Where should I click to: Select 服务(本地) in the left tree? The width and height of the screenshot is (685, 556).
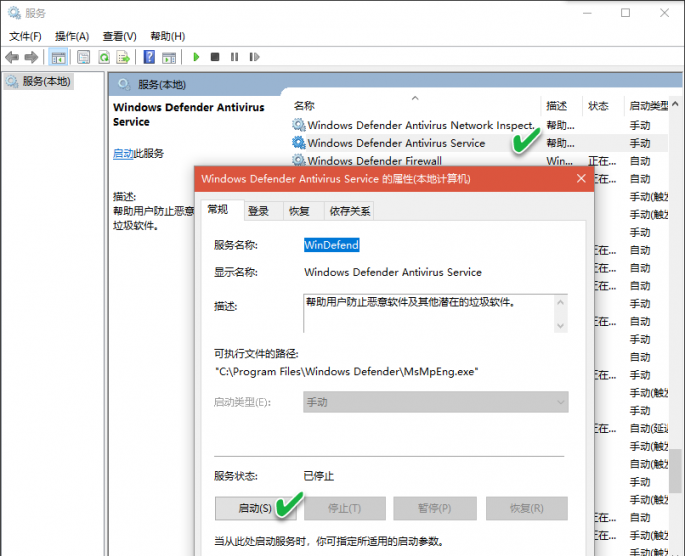46,81
